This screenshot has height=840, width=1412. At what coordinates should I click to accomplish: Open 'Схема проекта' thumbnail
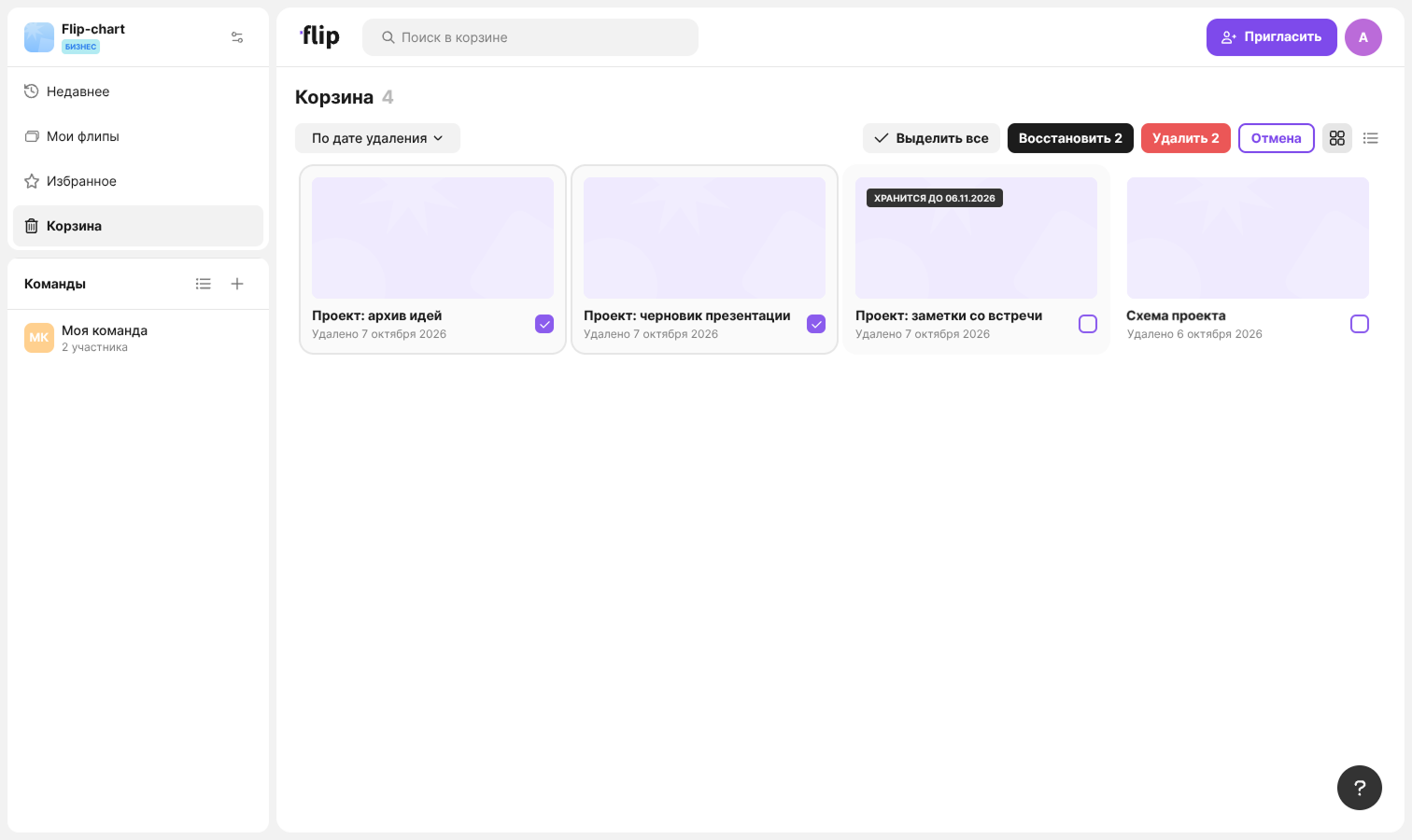pos(1248,238)
